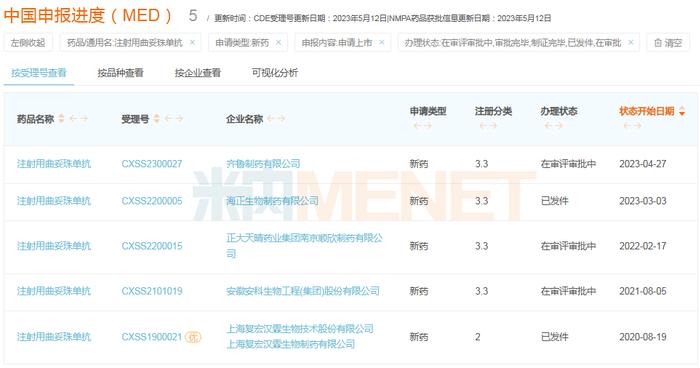This screenshot has width=700, height=368.
Task: Collapse the sidebar with 左侧收起
Action: (x=28, y=43)
